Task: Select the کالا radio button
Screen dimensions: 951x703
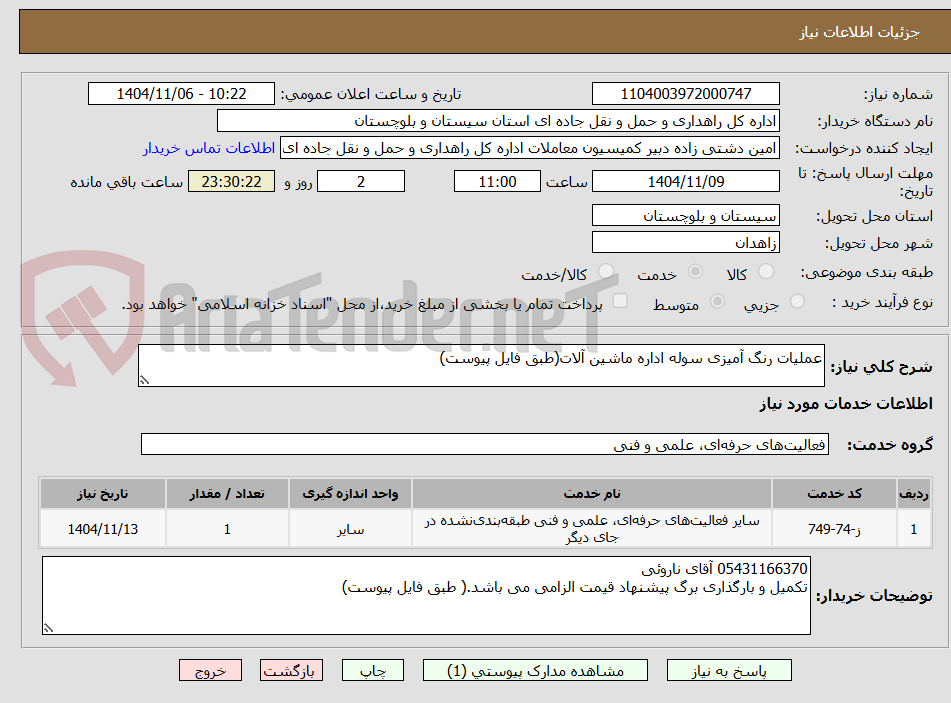Action: click(x=766, y=271)
